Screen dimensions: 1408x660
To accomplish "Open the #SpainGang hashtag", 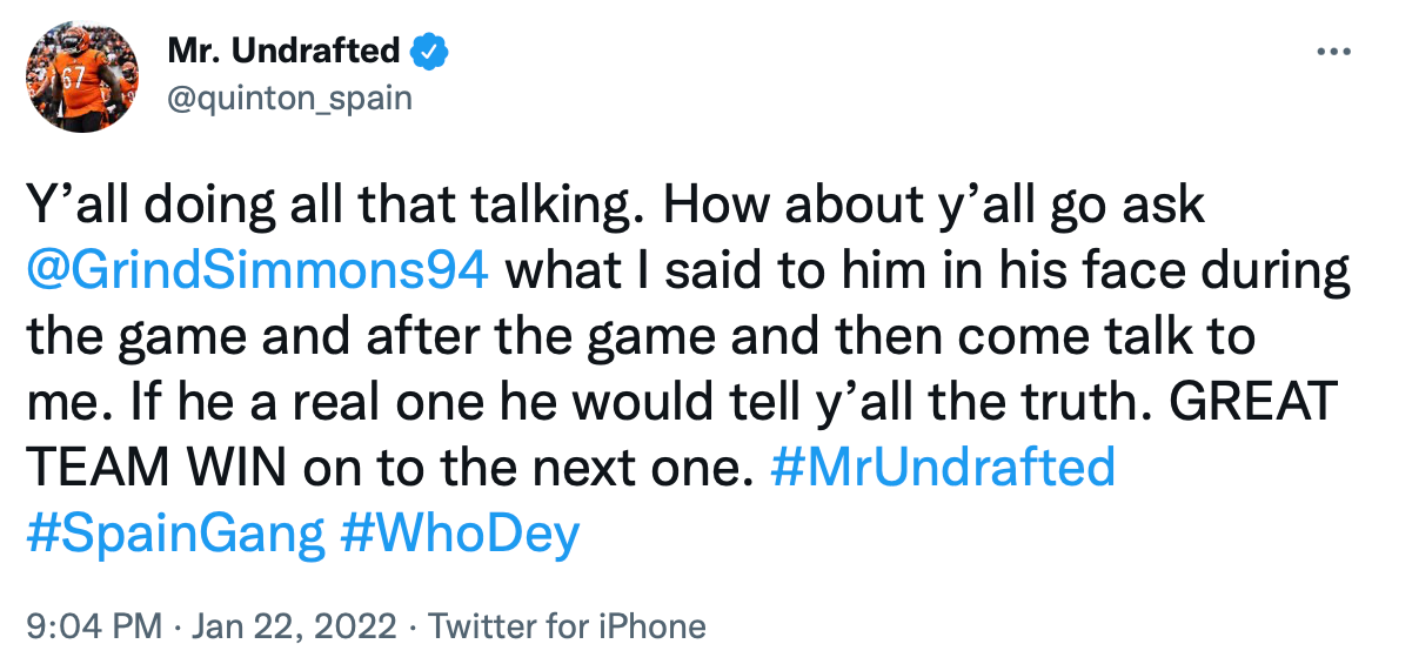I will 176,533.
